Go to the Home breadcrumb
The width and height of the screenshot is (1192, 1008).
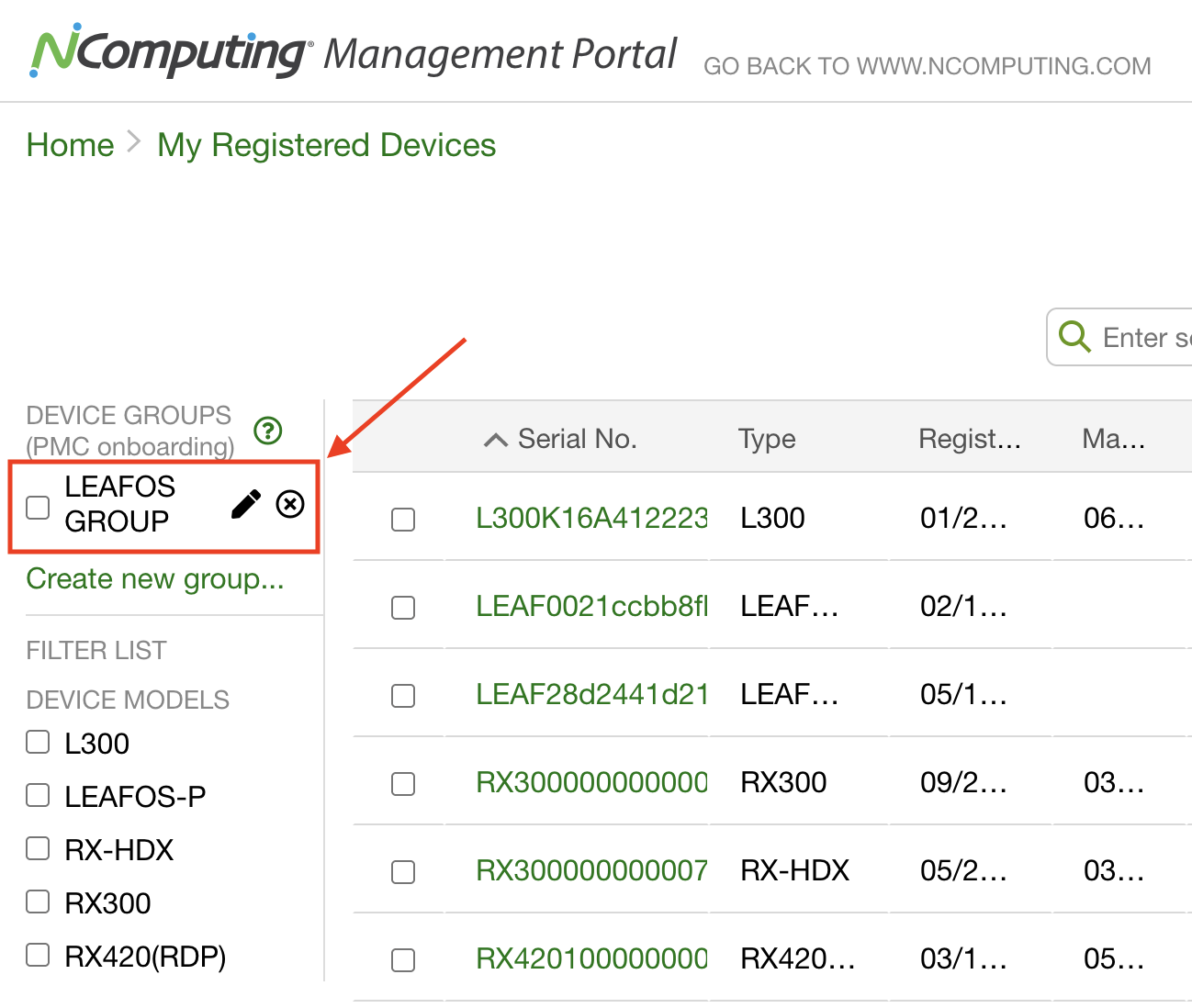click(71, 145)
